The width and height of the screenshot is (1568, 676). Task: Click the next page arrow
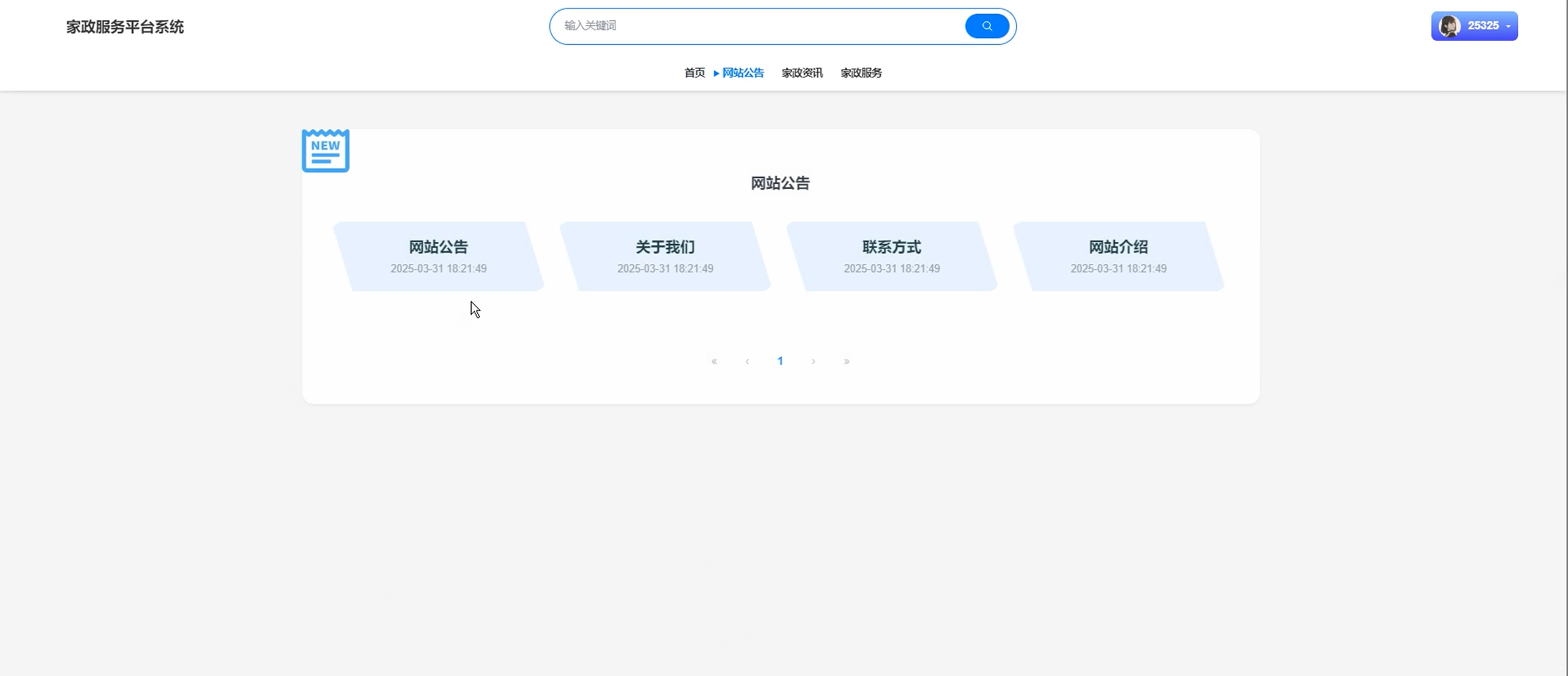coord(813,361)
